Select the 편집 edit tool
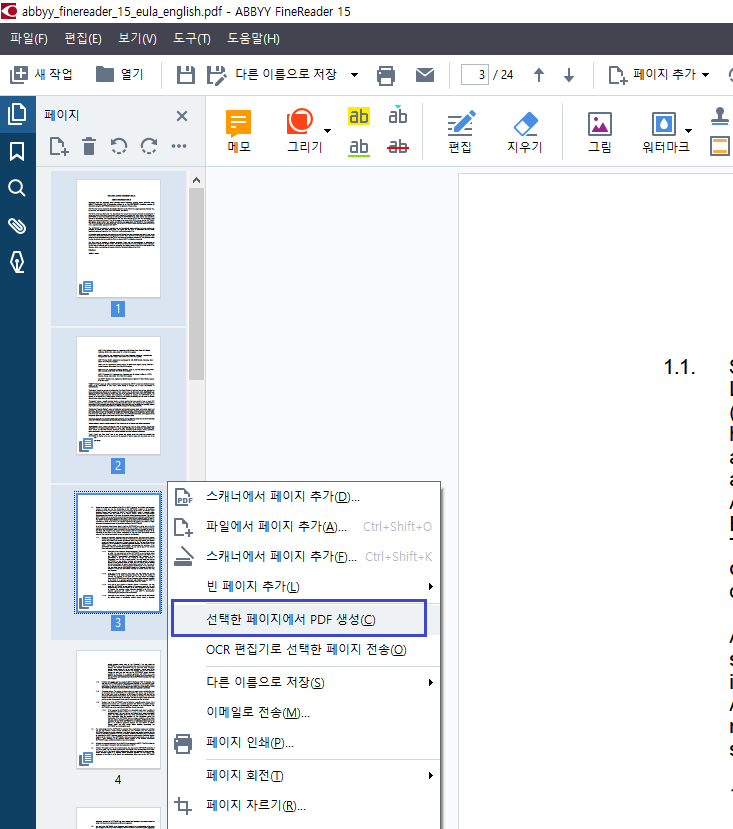This screenshot has height=829, width=733. point(460,132)
